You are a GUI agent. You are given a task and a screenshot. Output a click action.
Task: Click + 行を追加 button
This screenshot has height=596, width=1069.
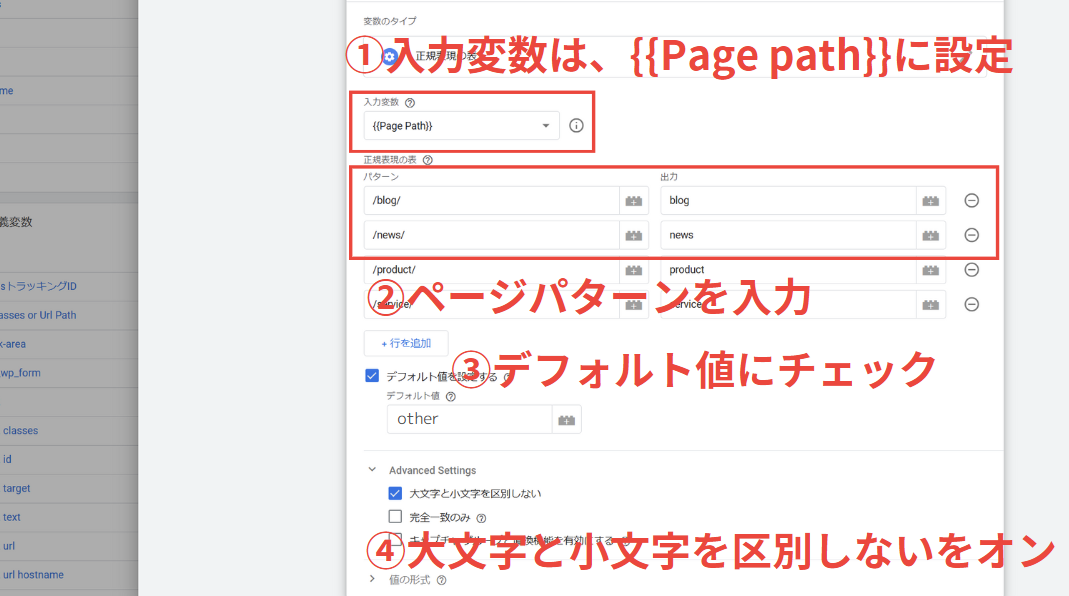point(406,343)
